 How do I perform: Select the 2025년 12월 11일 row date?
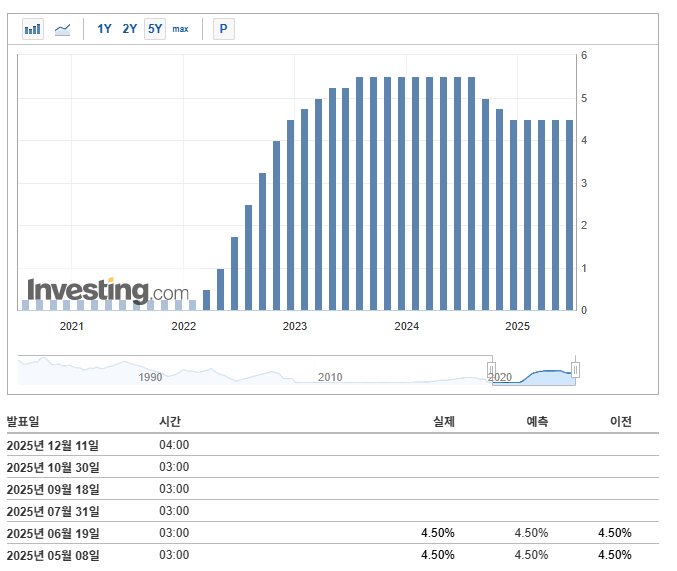pyautogui.click(x=53, y=445)
